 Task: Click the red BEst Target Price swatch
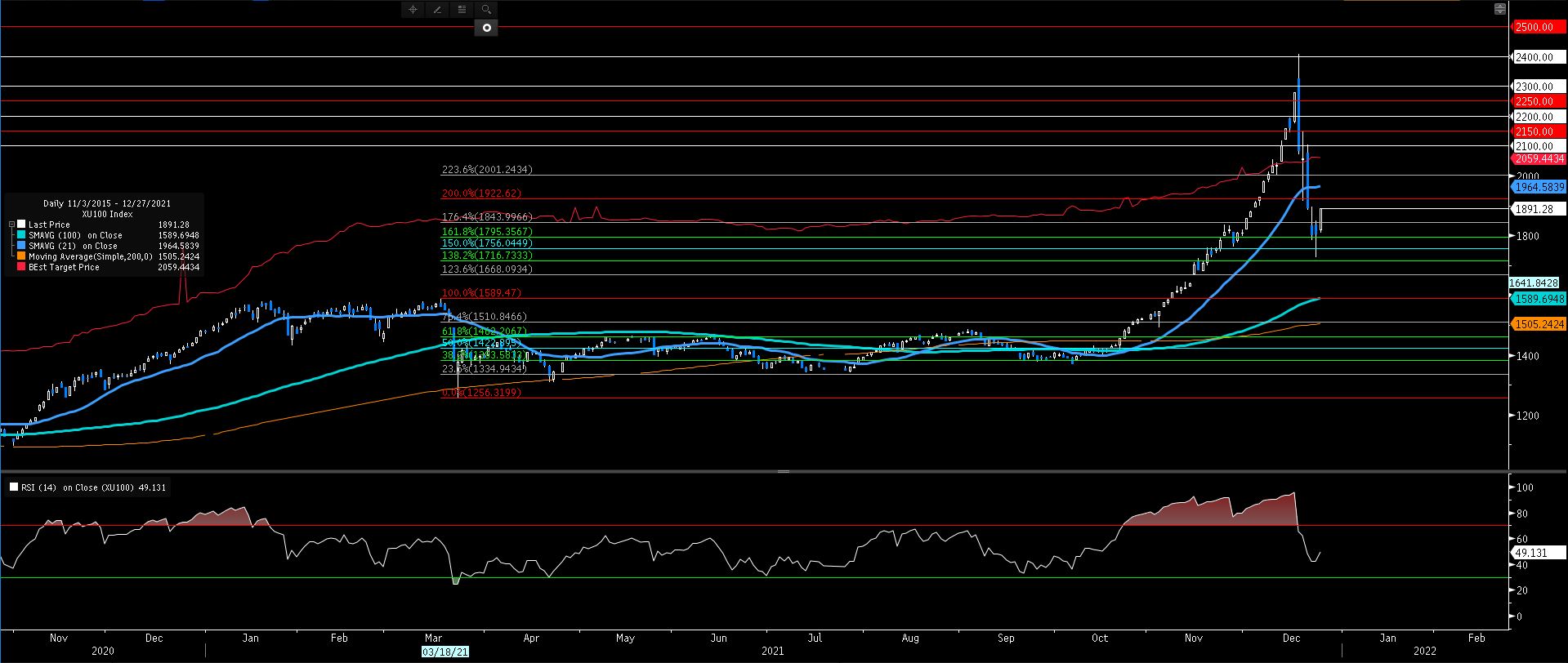tap(21, 267)
